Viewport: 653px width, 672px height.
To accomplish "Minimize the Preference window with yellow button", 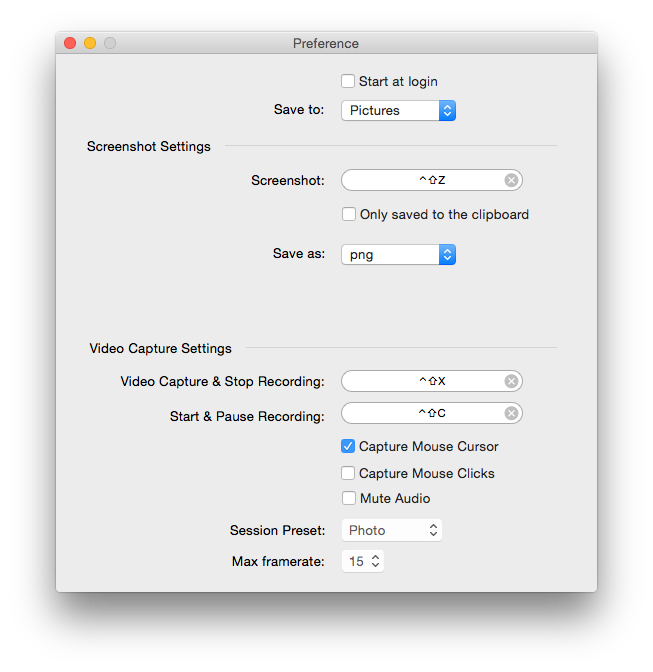I will [x=90, y=43].
